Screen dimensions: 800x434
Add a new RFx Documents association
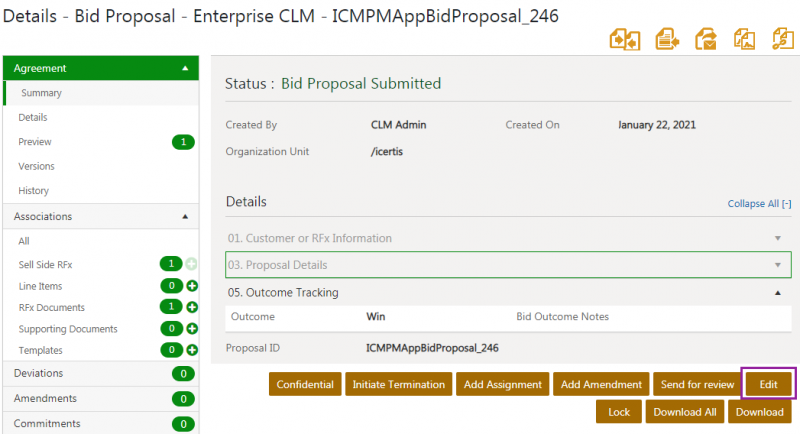pyautogui.click(x=192, y=307)
